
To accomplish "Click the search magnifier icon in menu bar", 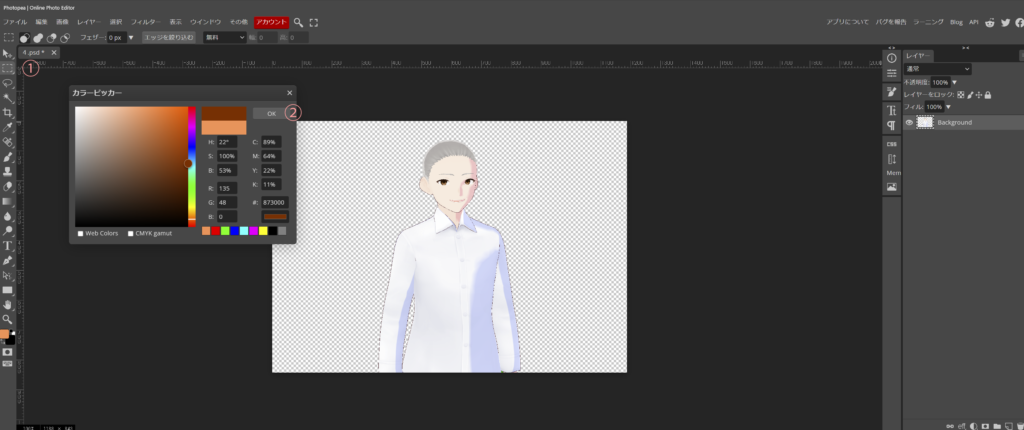I will click(298, 21).
